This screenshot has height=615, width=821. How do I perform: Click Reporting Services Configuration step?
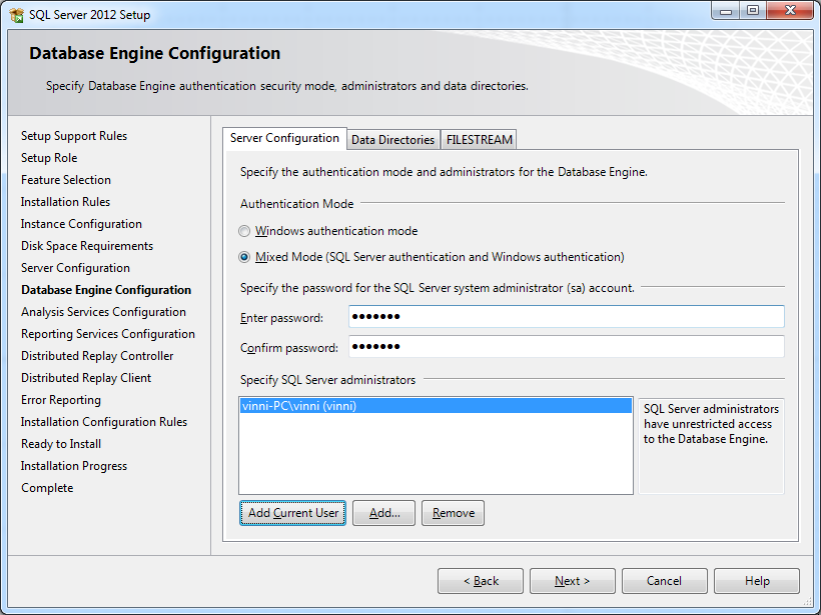click(108, 334)
